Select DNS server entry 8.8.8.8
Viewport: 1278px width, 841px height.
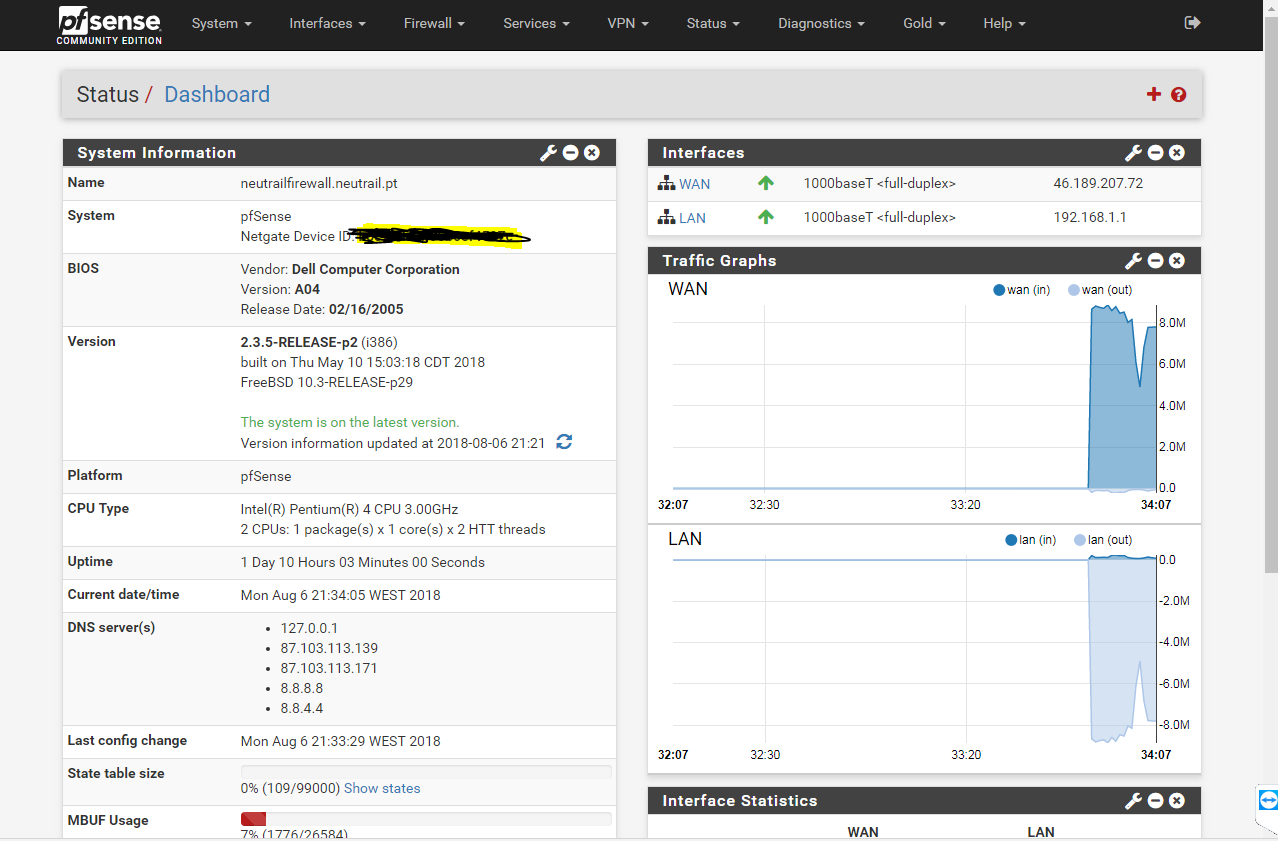pyautogui.click(x=302, y=688)
